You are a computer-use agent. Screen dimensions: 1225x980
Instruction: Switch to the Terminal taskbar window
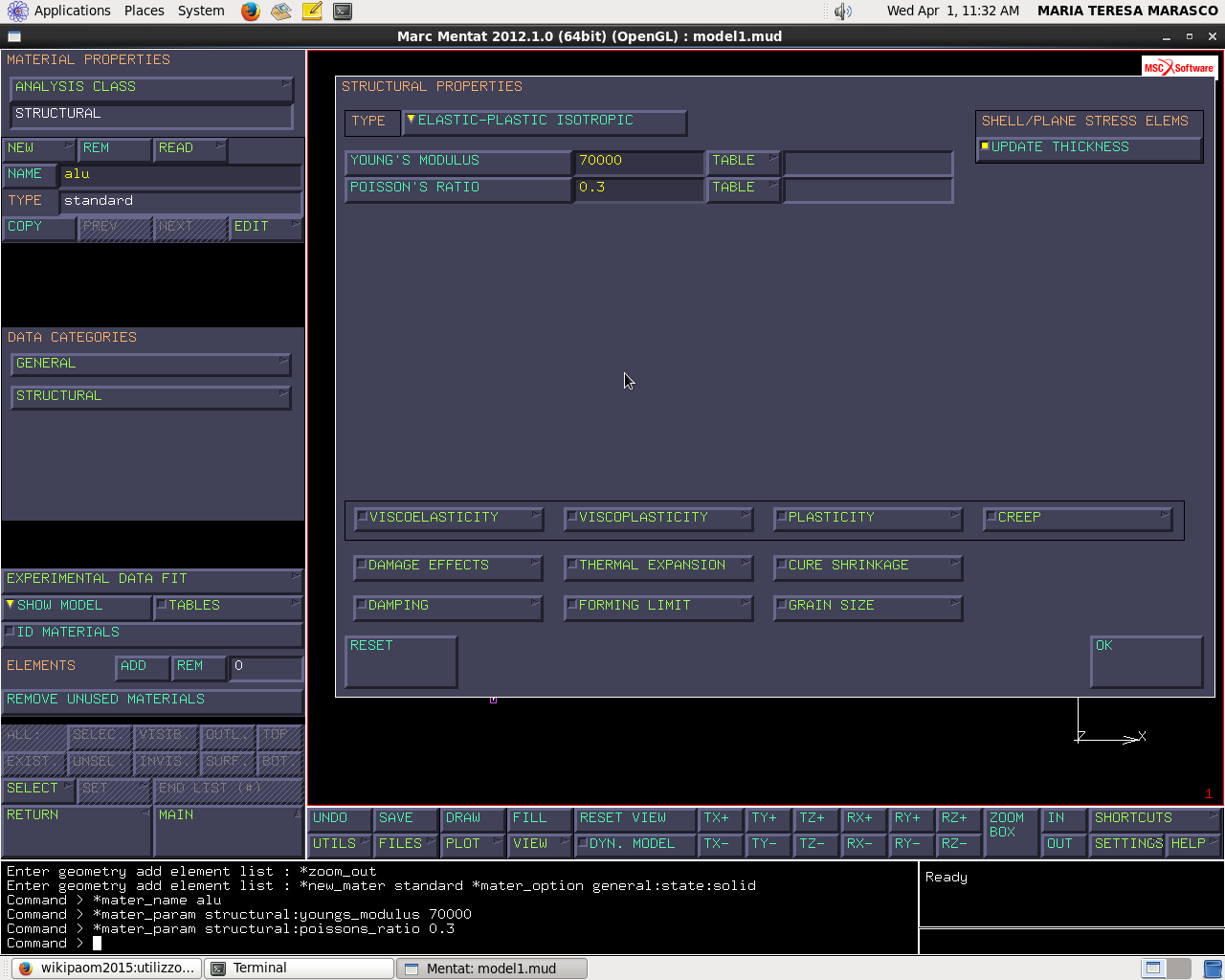(x=300, y=968)
